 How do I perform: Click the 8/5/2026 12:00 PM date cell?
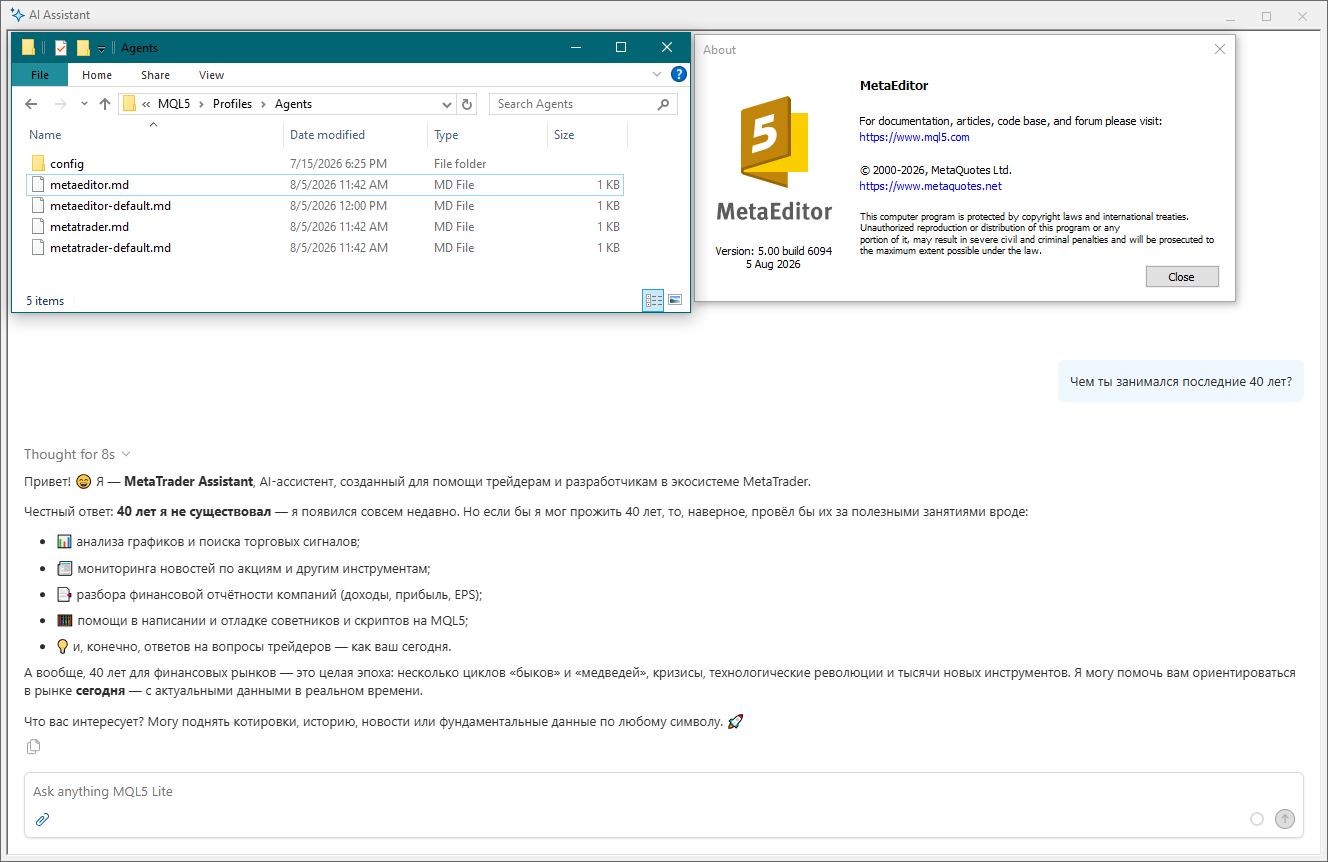pyautogui.click(x=339, y=206)
